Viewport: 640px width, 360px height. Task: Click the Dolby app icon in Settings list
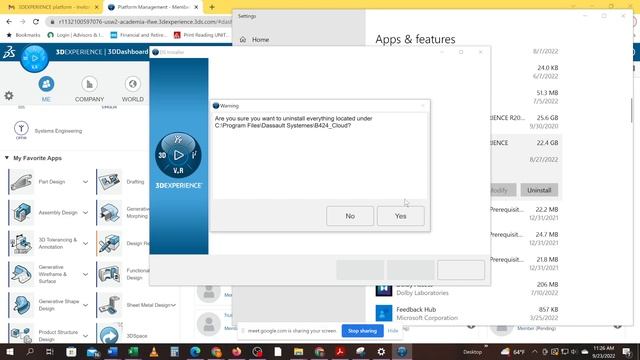click(x=384, y=289)
